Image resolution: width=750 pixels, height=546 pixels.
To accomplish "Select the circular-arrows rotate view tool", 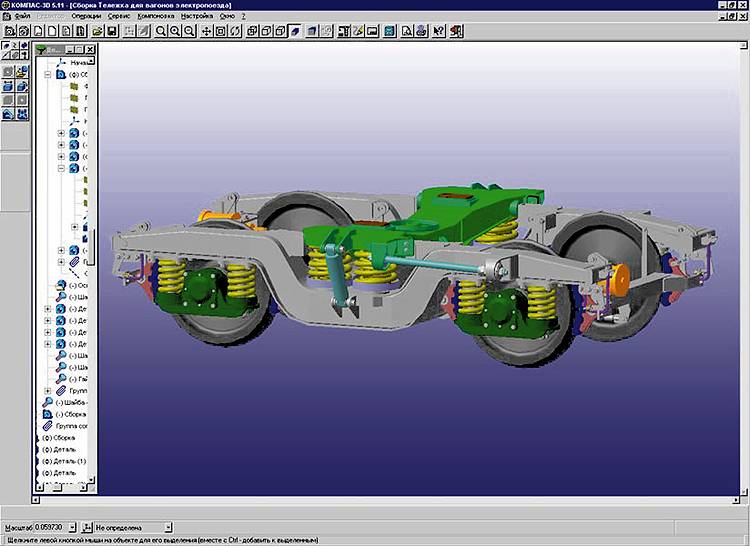I will pyautogui.click(x=235, y=32).
